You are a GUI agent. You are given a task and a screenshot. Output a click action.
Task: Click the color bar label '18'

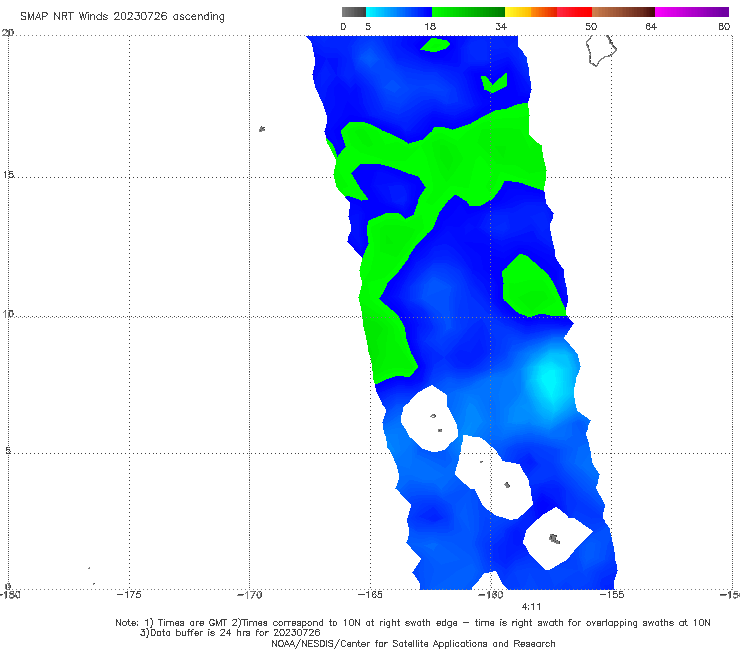coord(430,26)
